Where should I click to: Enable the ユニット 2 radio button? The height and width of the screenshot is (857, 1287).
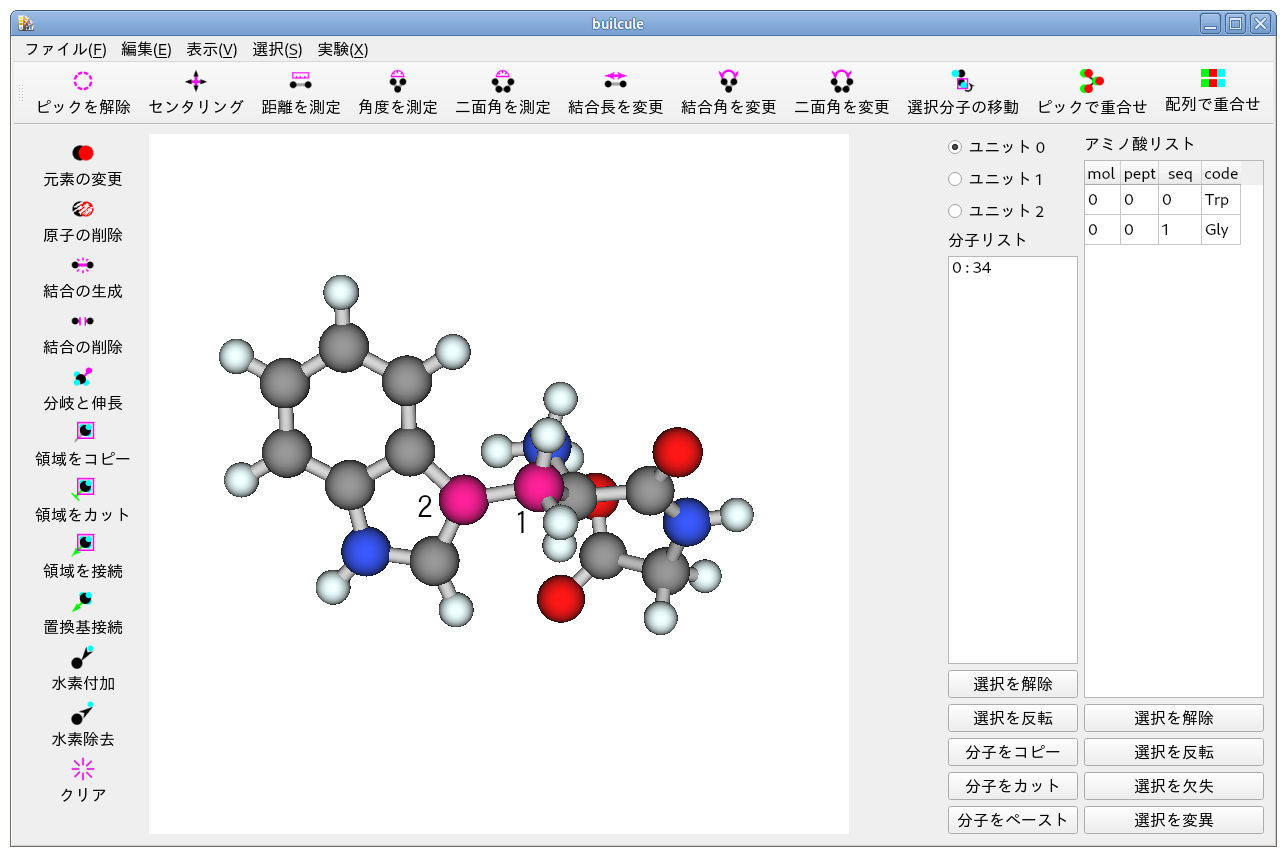click(x=955, y=211)
